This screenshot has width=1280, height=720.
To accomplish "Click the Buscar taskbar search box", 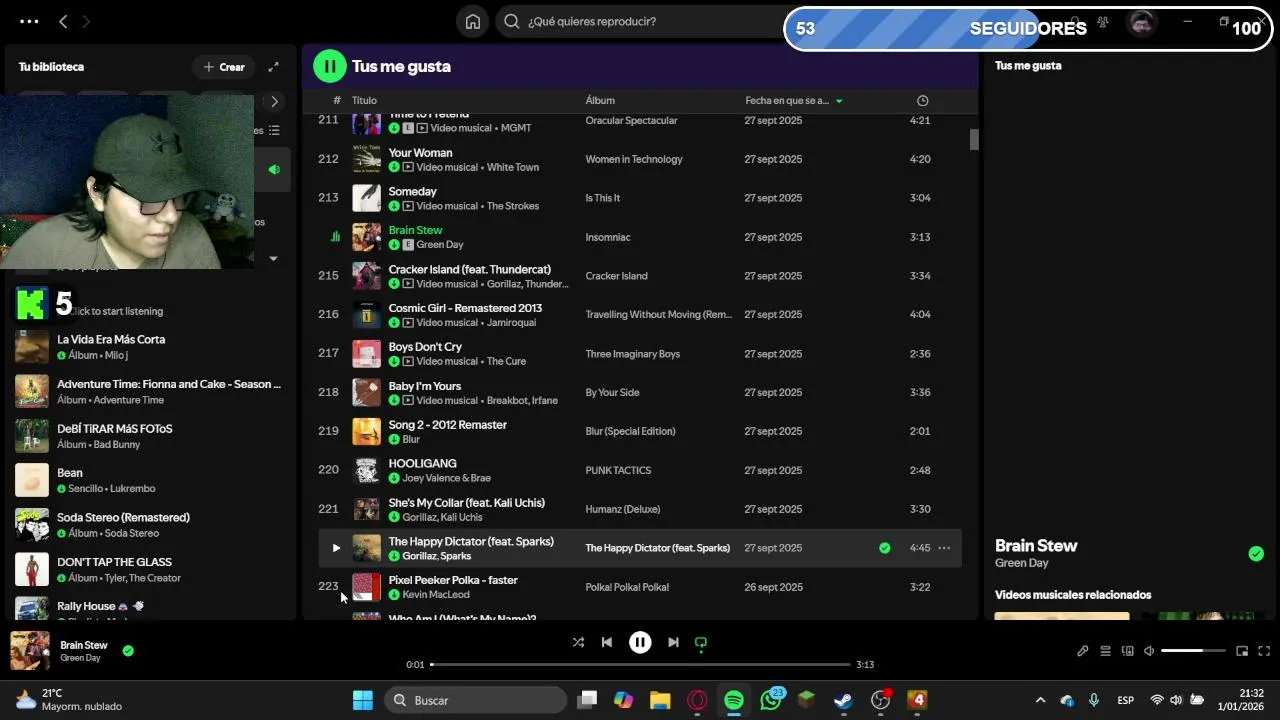I will (x=476, y=700).
